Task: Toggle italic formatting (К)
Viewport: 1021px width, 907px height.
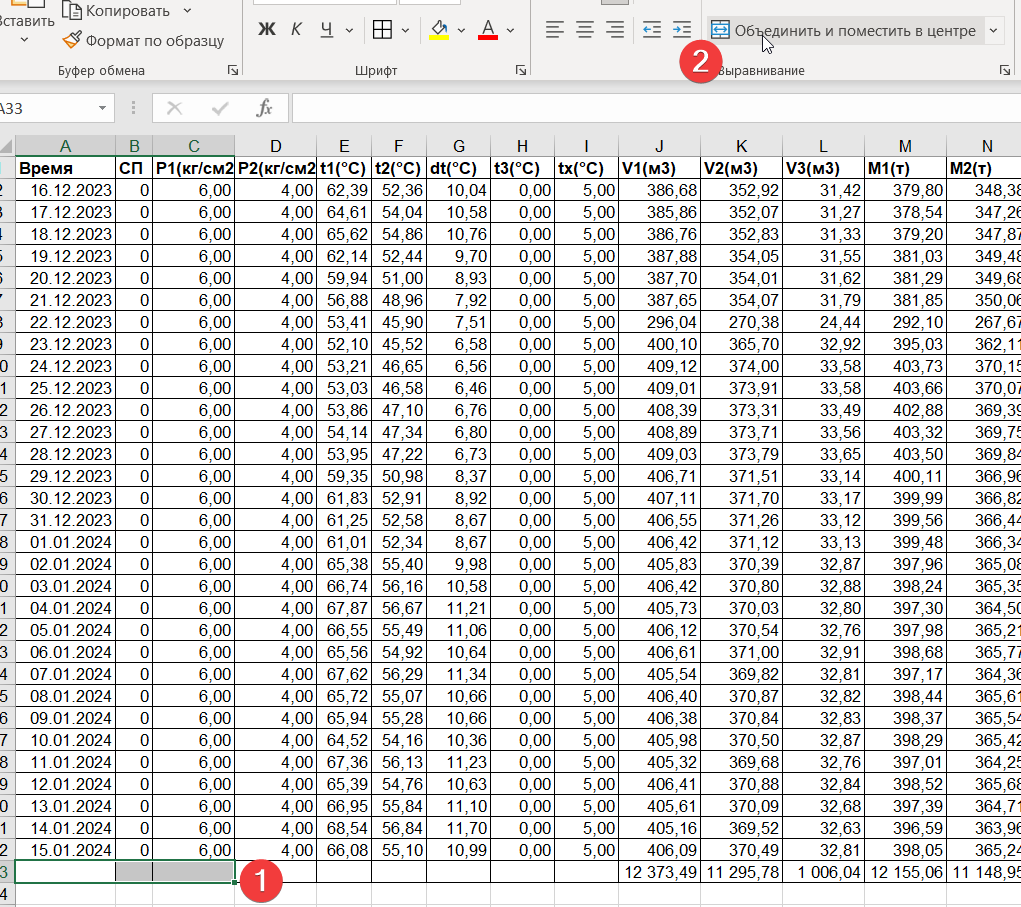Action: point(296,29)
